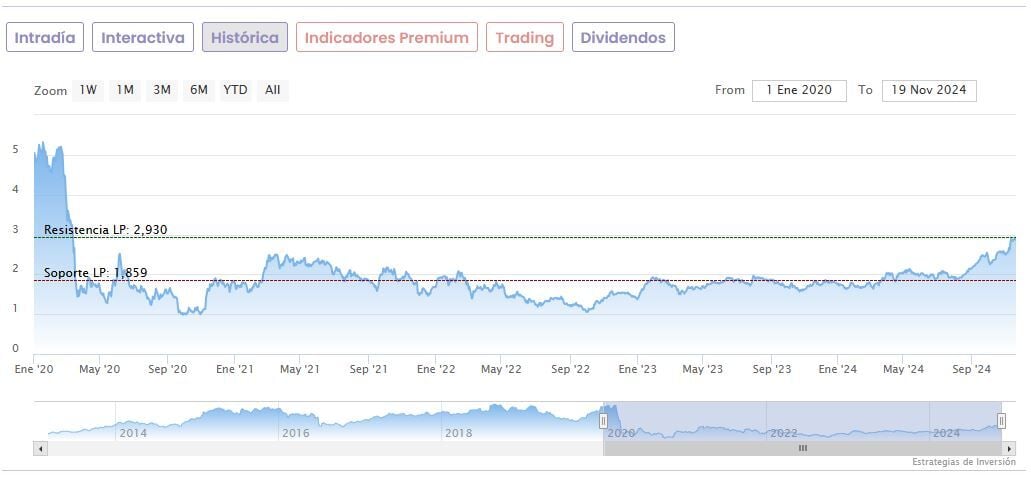This screenshot has width=1031, height=477.
Task: Click the scrollbar left arrow
Action: point(40,449)
